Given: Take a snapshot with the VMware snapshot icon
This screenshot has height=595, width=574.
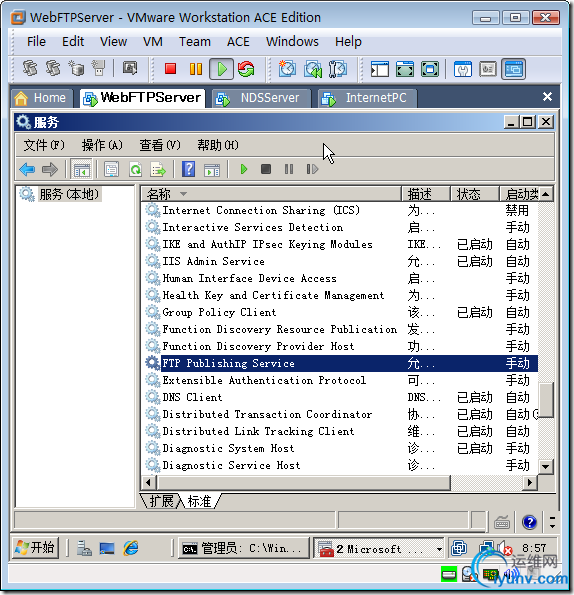Looking at the screenshot, I should (287, 69).
